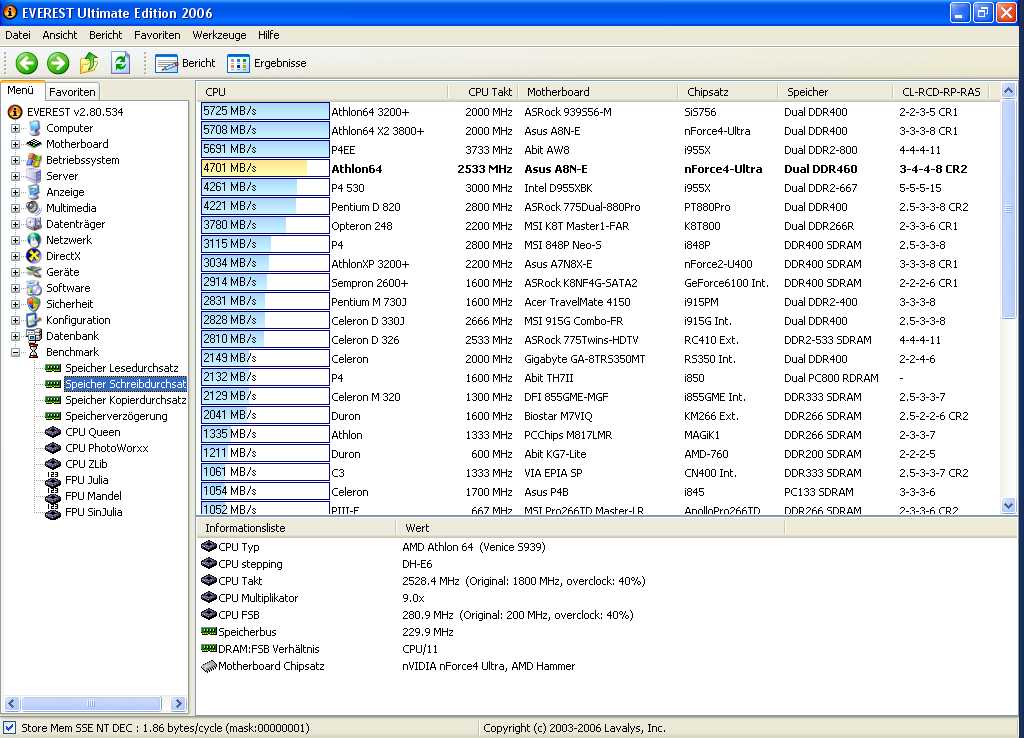The width and height of the screenshot is (1024, 738).
Task: Open the Ergebnisse results toolbar button
Action: click(267, 63)
